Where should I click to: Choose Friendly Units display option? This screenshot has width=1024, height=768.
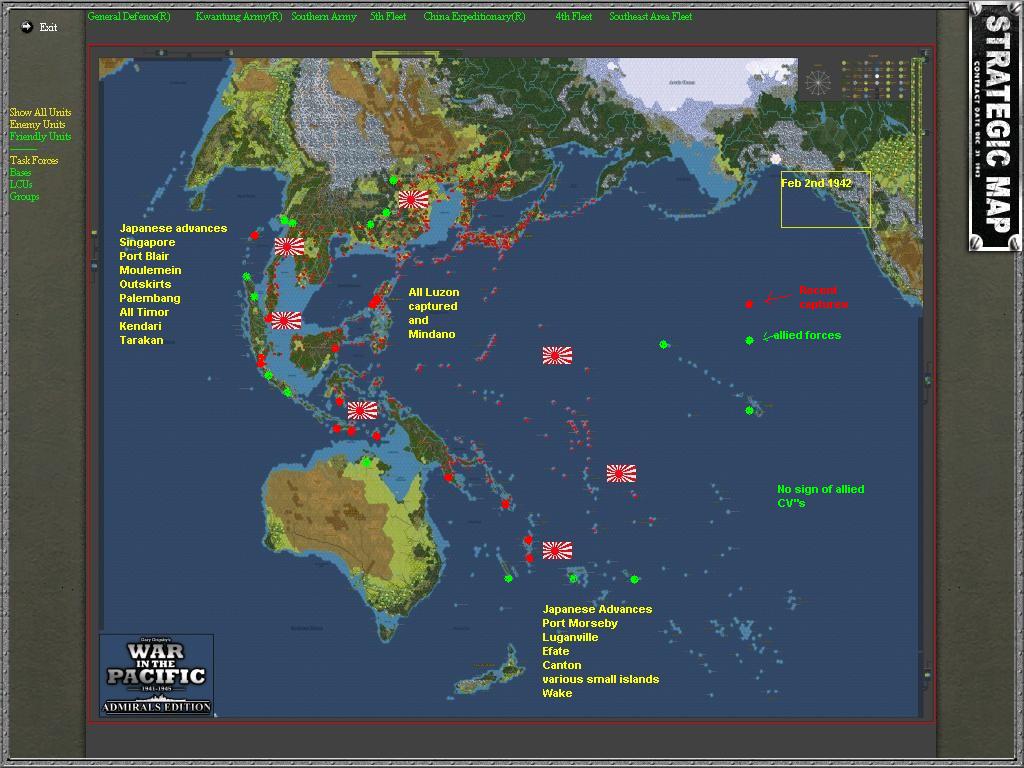click(40, 136)
